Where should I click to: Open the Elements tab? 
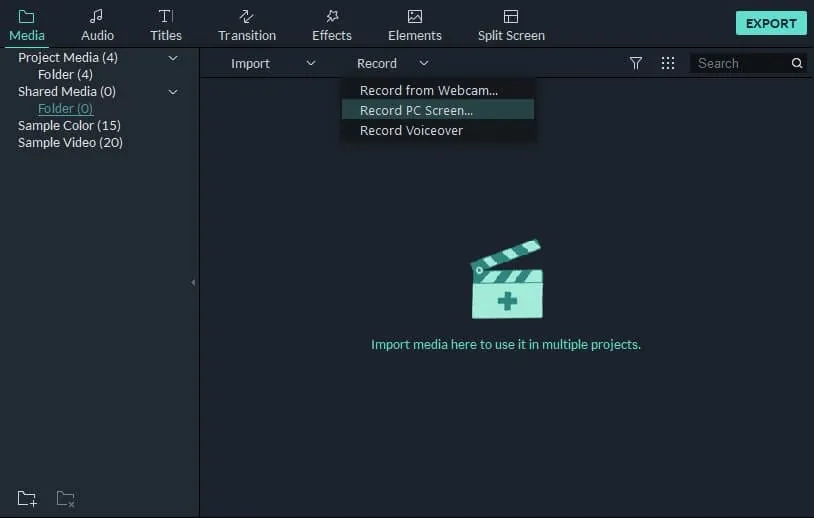point(415,25)
